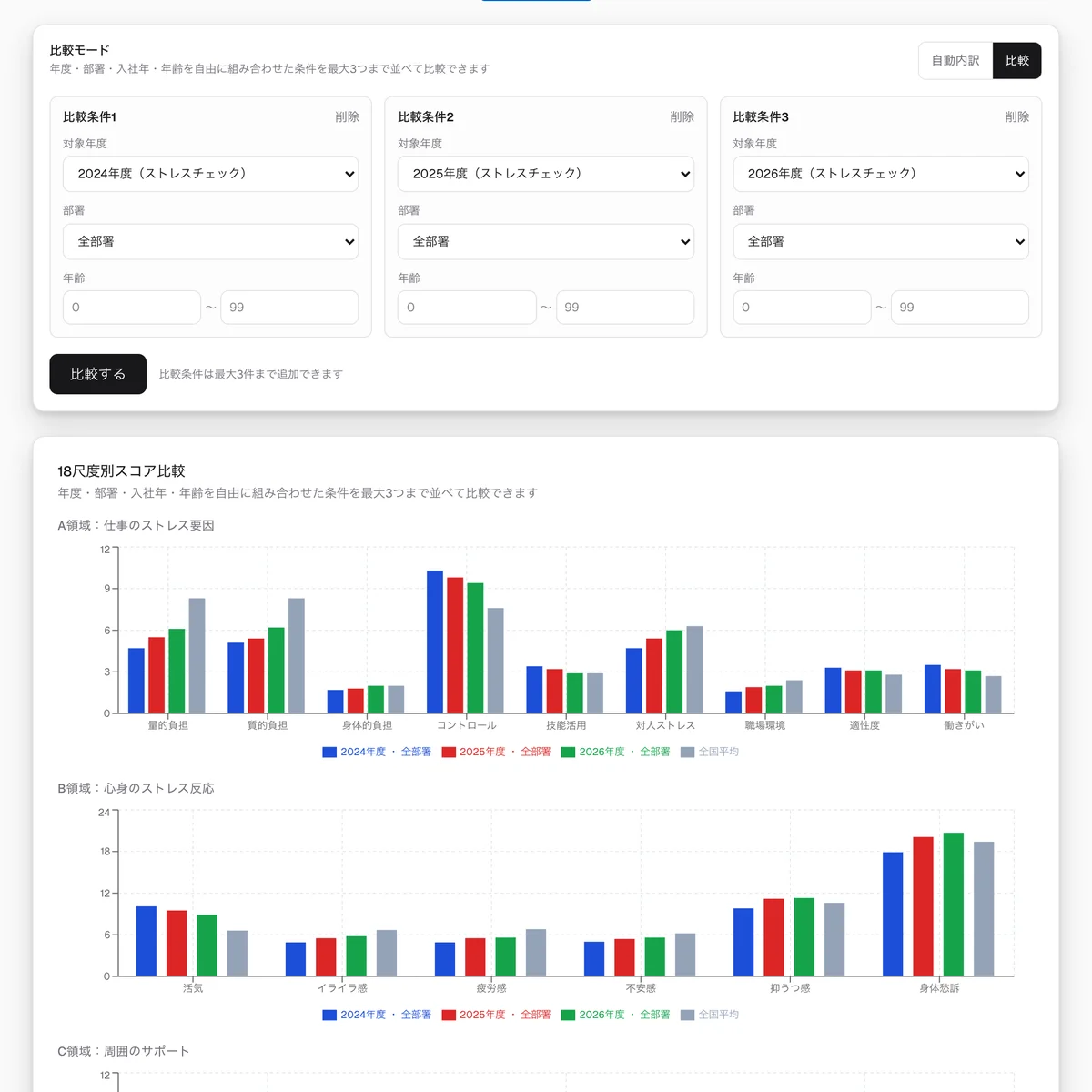Click minimum 年齢 field in 比較条件2
Screen dimensions: 1092x1092
[467, 308]
